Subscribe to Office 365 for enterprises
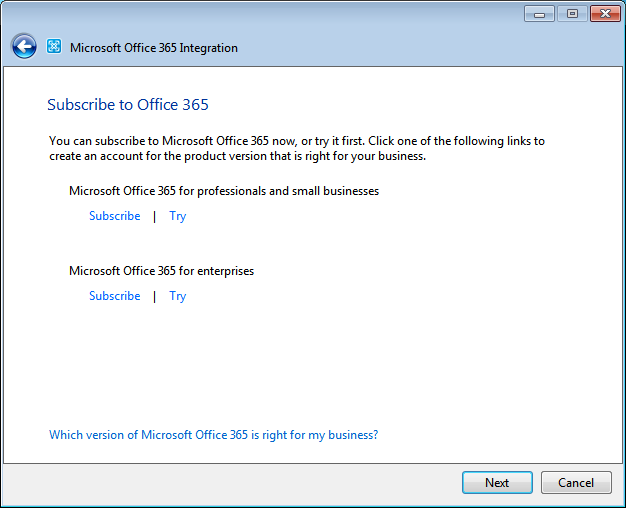This screenshot has width=626, height=508. 114,296
